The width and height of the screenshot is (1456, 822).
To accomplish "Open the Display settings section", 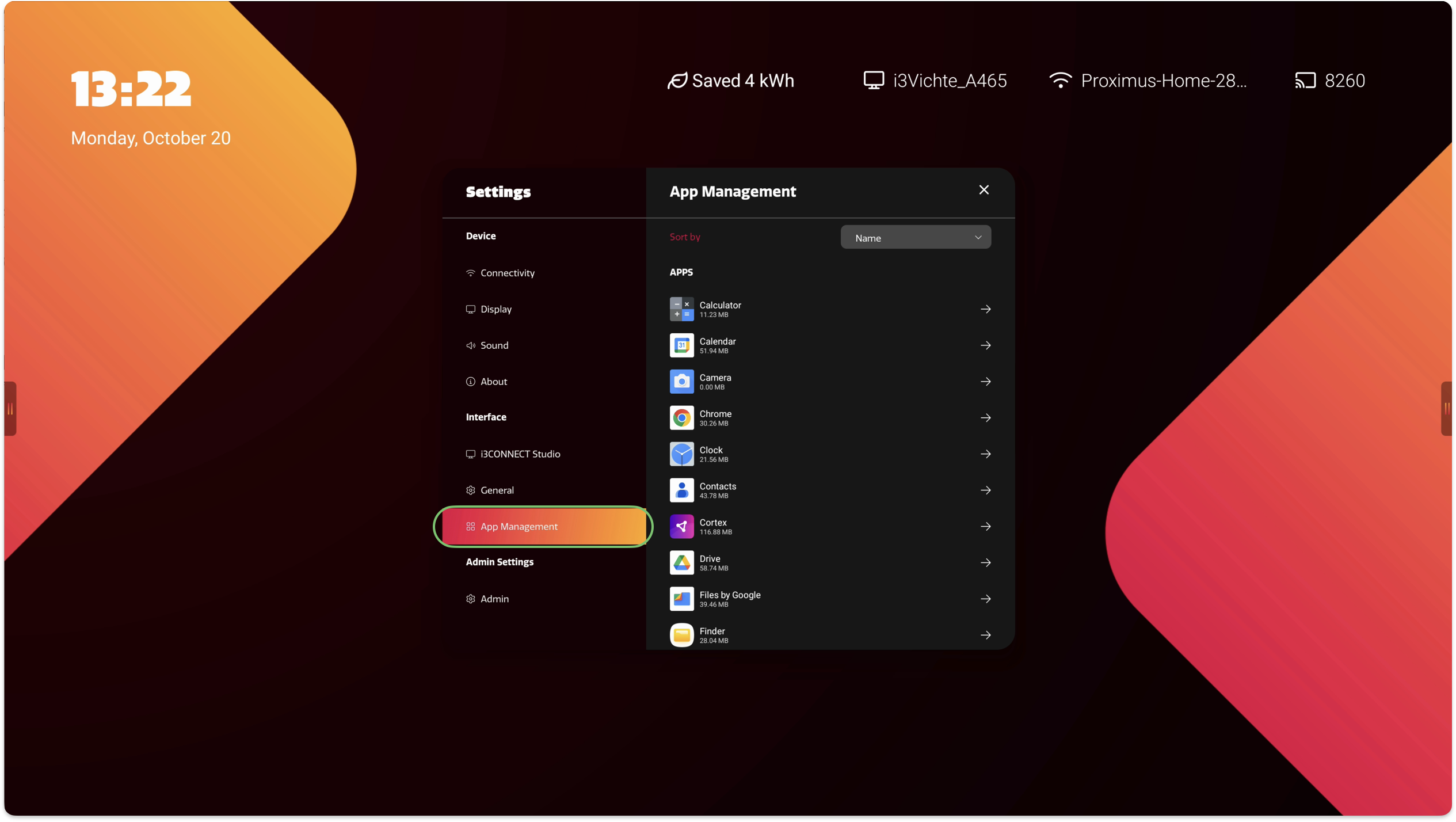I will click(x=496, y=309).
